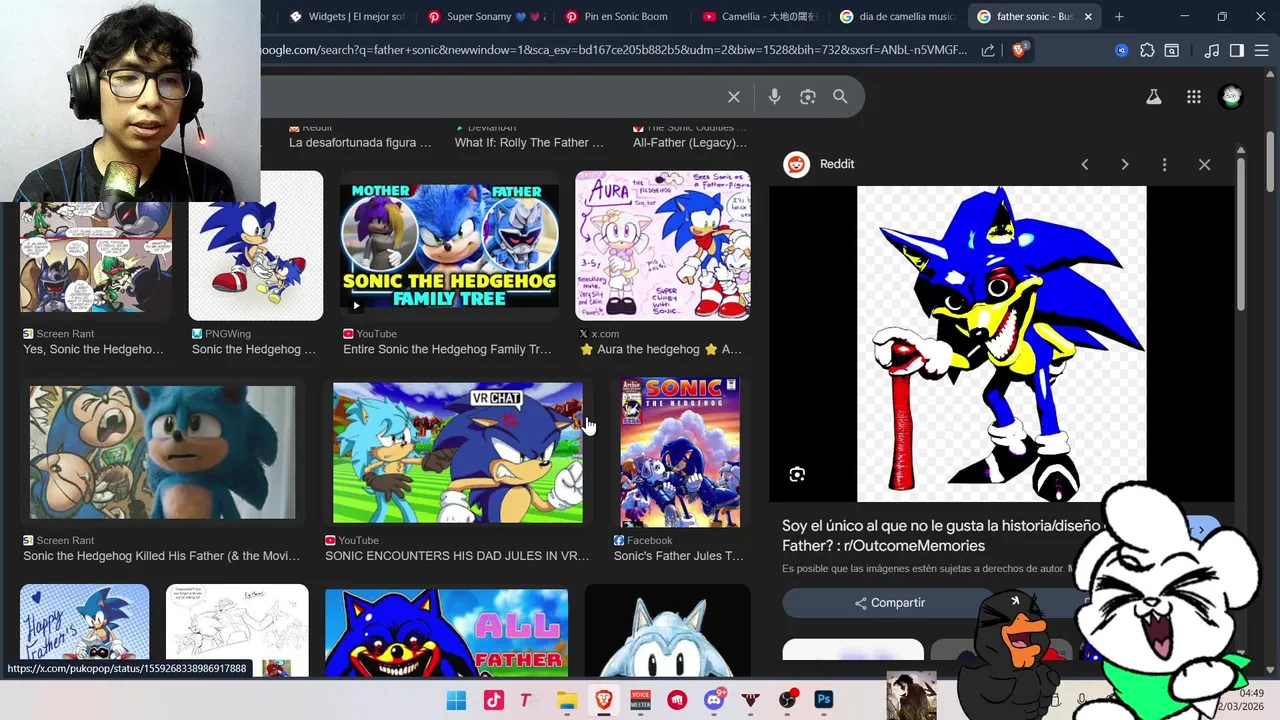Open a new browser tab

[1119, 16]
